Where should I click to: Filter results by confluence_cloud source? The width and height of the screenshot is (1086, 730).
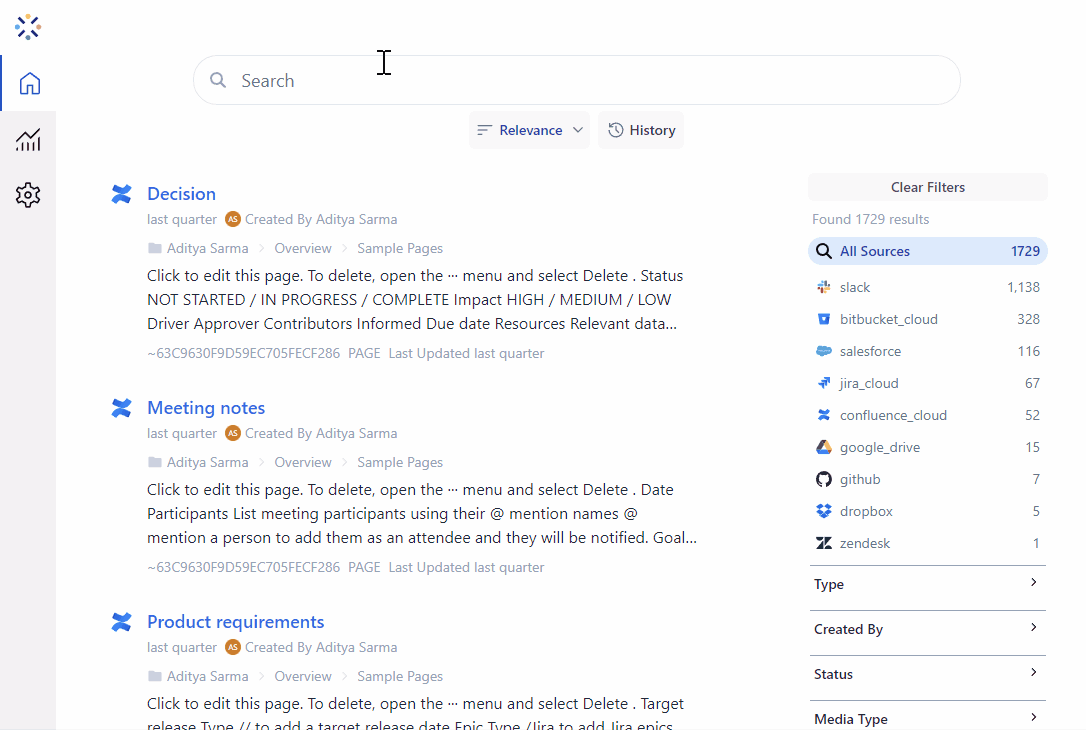[x=927, y=415]
